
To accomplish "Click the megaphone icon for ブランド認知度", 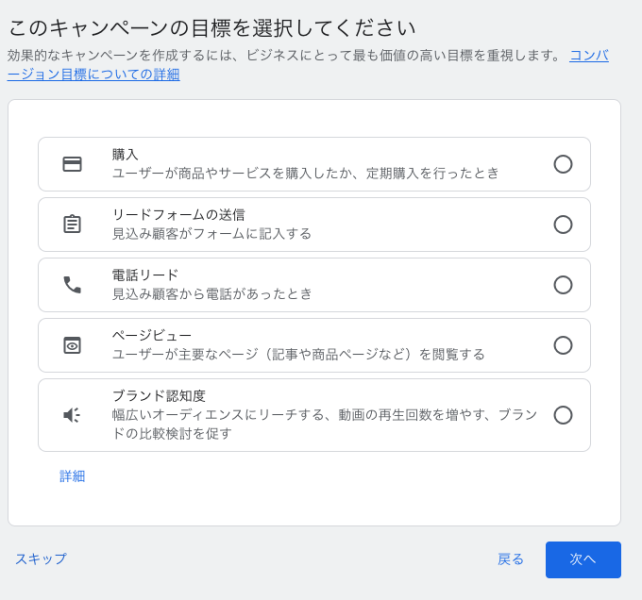I will pos(72,415).
